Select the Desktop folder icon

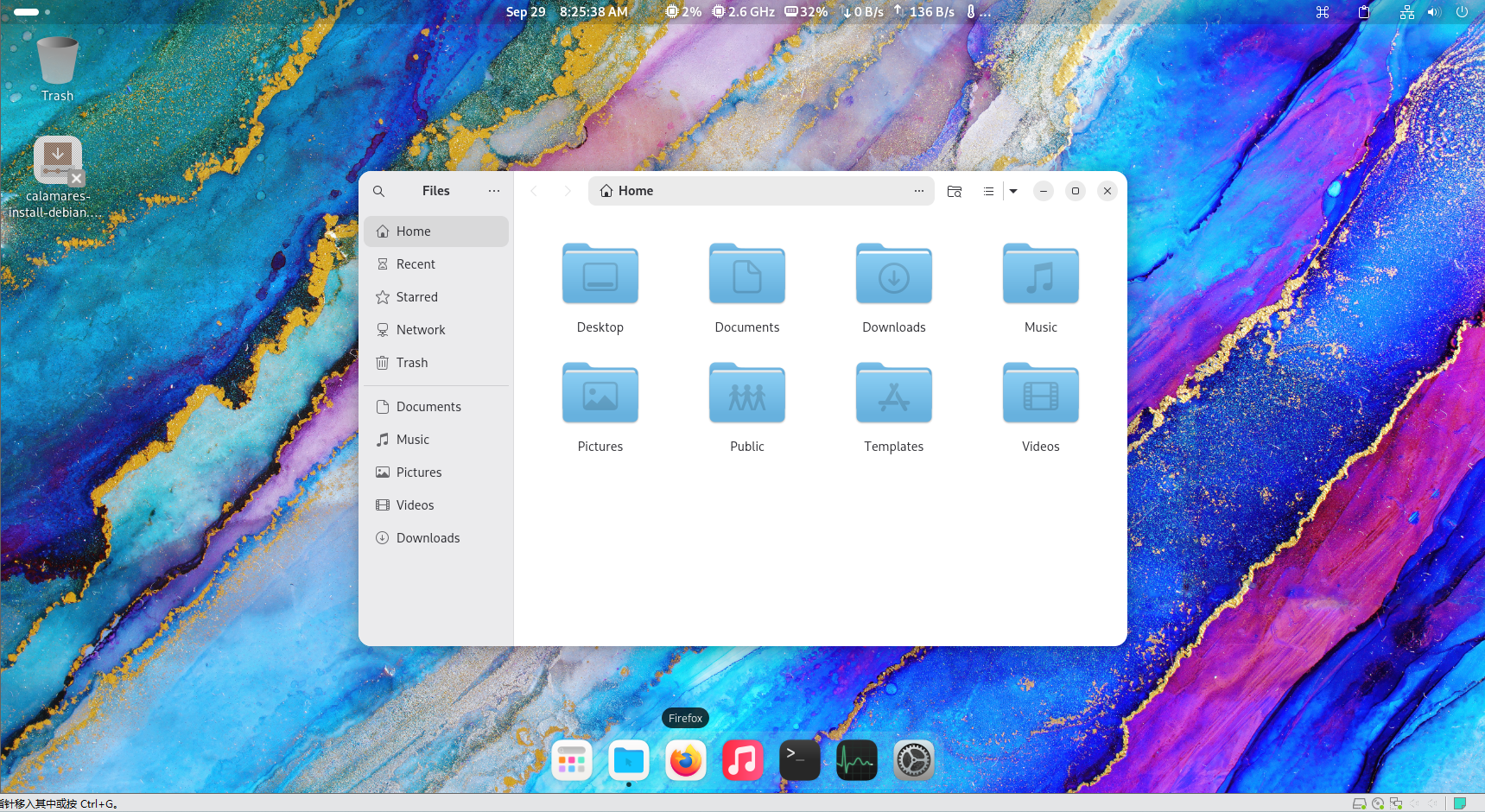600,274
